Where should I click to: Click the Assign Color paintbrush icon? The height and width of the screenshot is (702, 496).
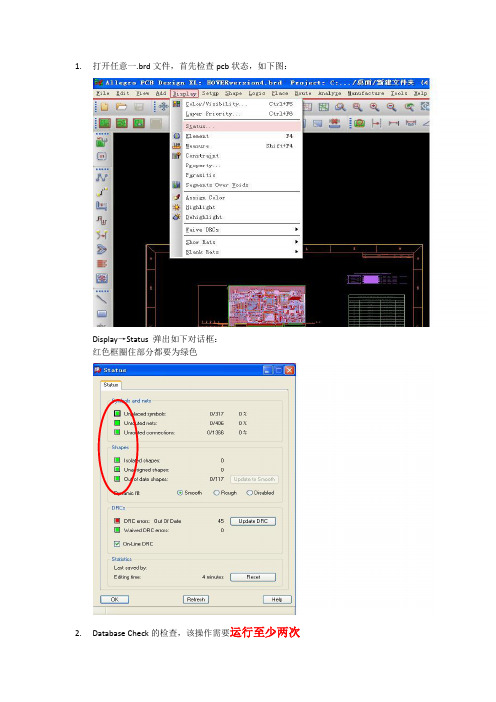tap(176, 197)
